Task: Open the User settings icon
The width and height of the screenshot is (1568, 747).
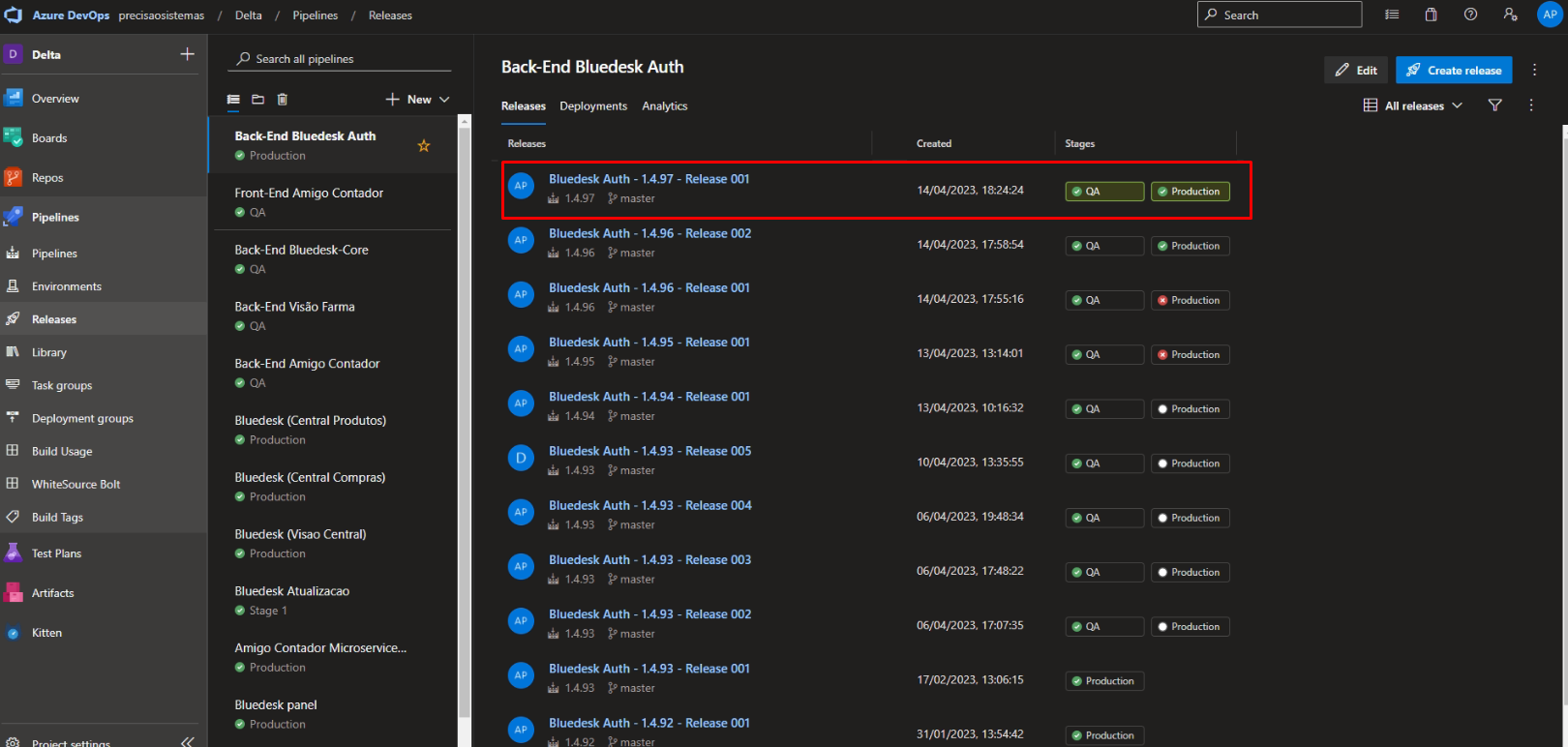Action: [x=1510, y=15]
